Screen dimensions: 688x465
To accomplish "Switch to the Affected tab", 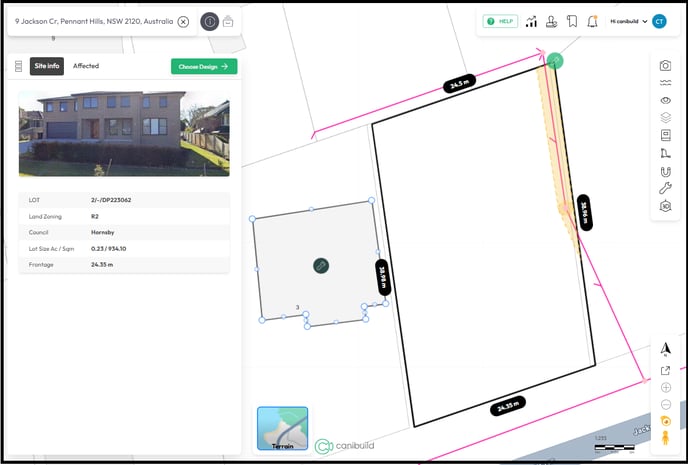I will [86, 66].
